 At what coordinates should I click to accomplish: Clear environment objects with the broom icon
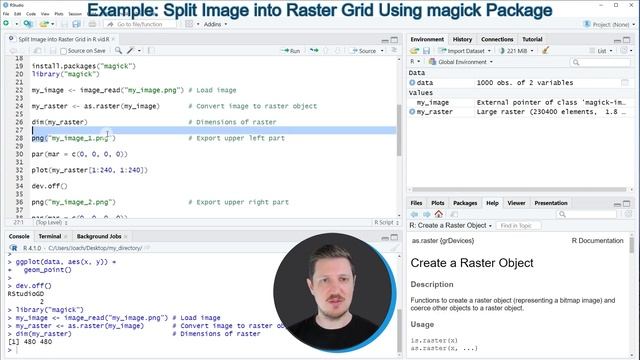pyautogui.click(x=545, y=51)
